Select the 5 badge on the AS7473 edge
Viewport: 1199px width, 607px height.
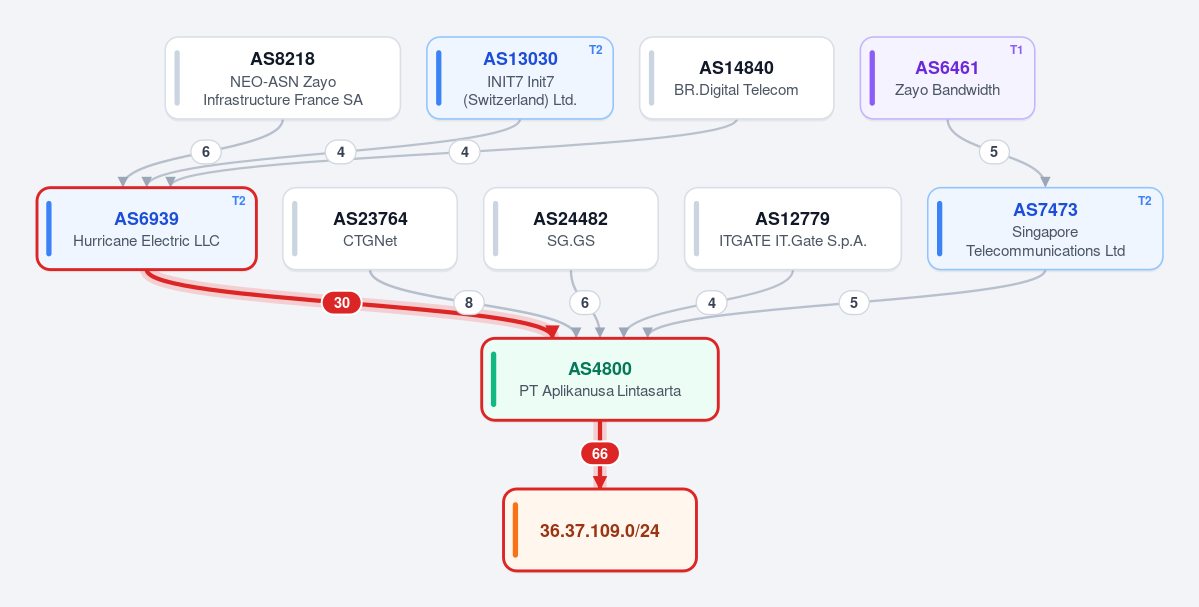[x=854, y=303]
